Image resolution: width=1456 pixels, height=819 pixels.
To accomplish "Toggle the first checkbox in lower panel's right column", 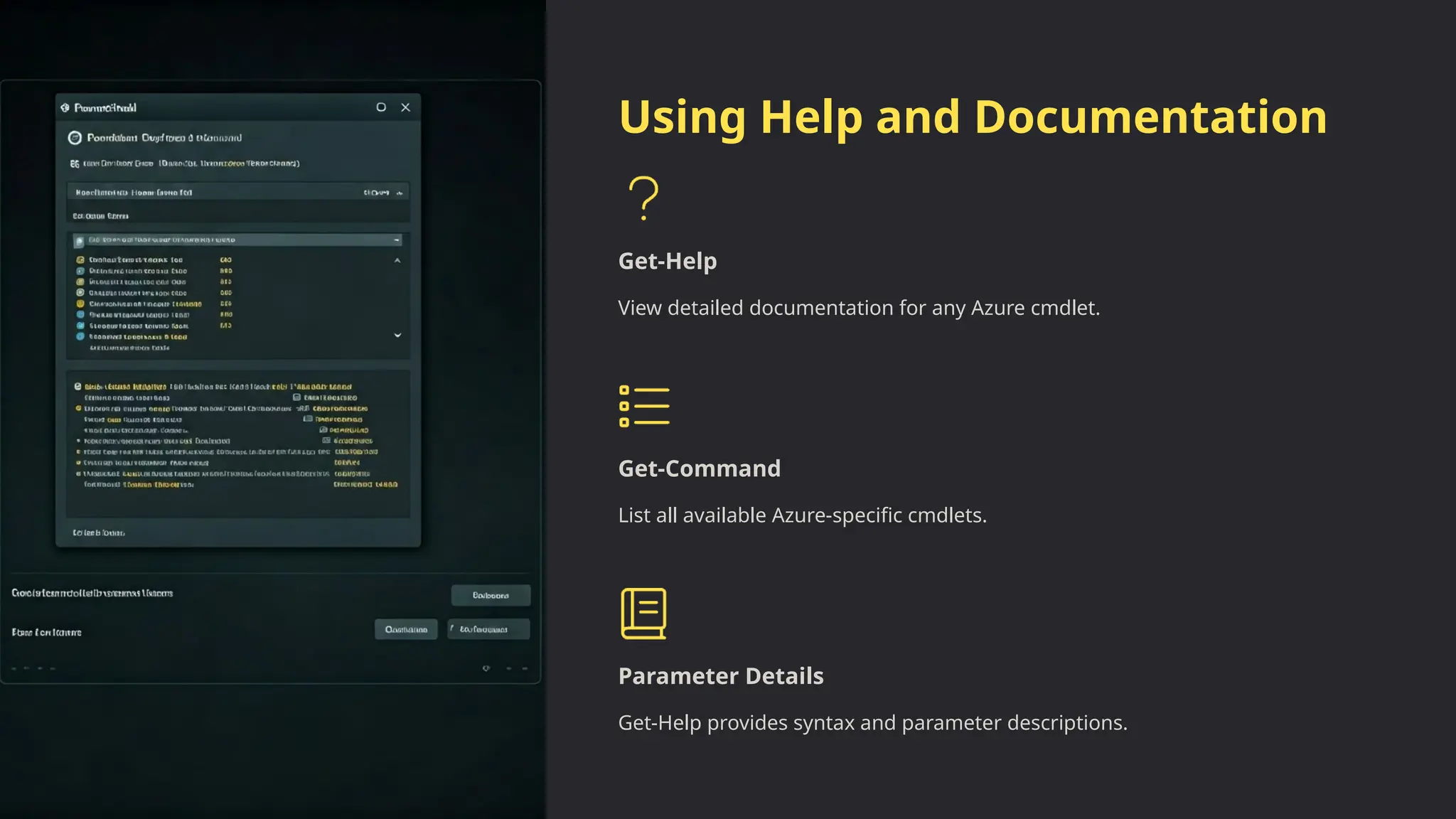I will click(x=297, y=397).
